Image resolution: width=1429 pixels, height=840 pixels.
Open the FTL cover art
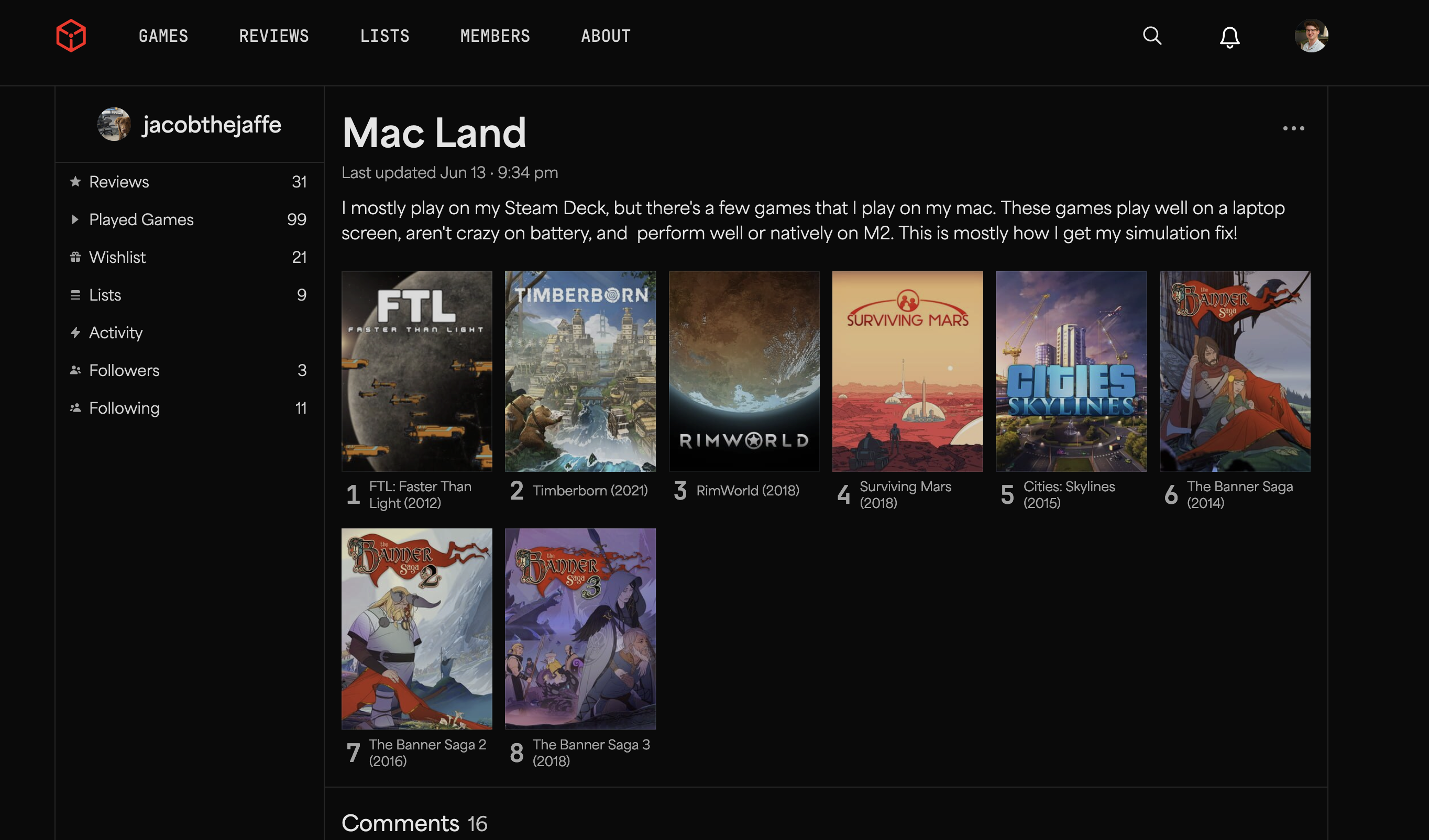[x=417, y=371]
